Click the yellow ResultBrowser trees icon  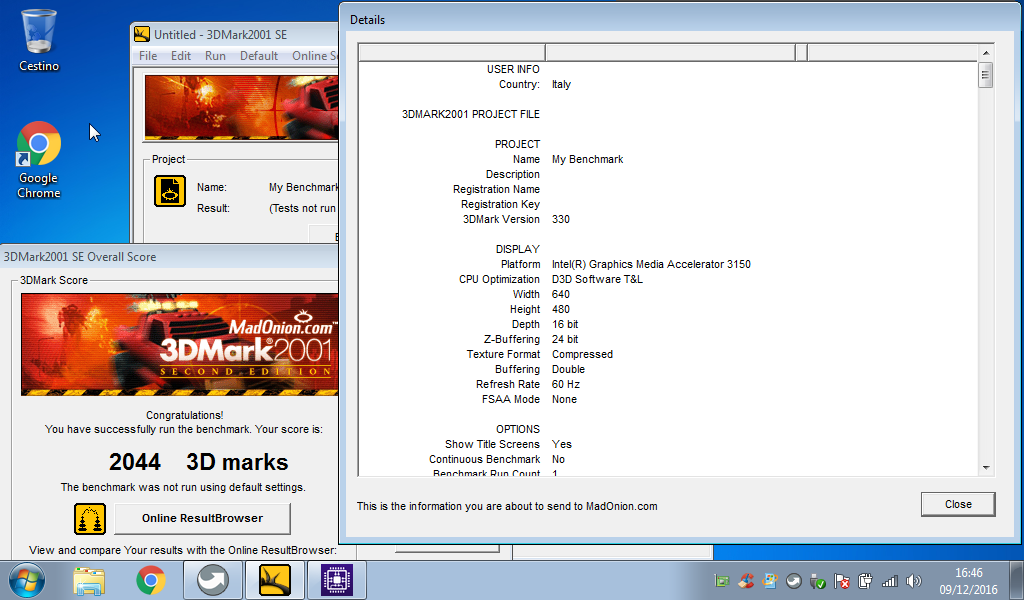[90, 518]
